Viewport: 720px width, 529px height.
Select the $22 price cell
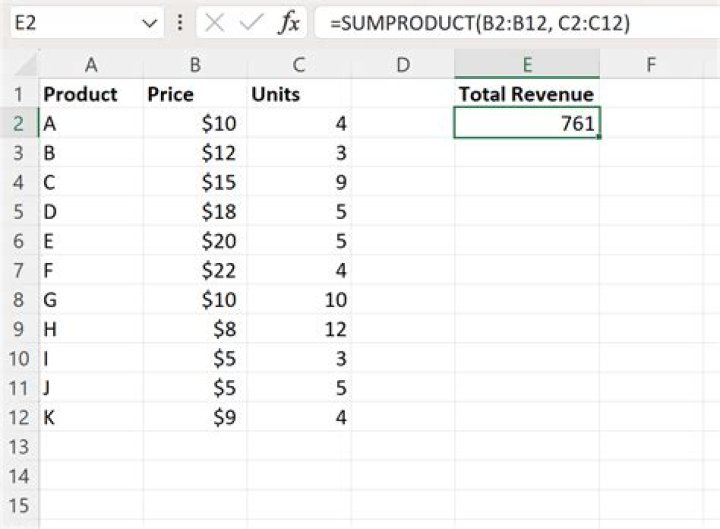(195, 271)
